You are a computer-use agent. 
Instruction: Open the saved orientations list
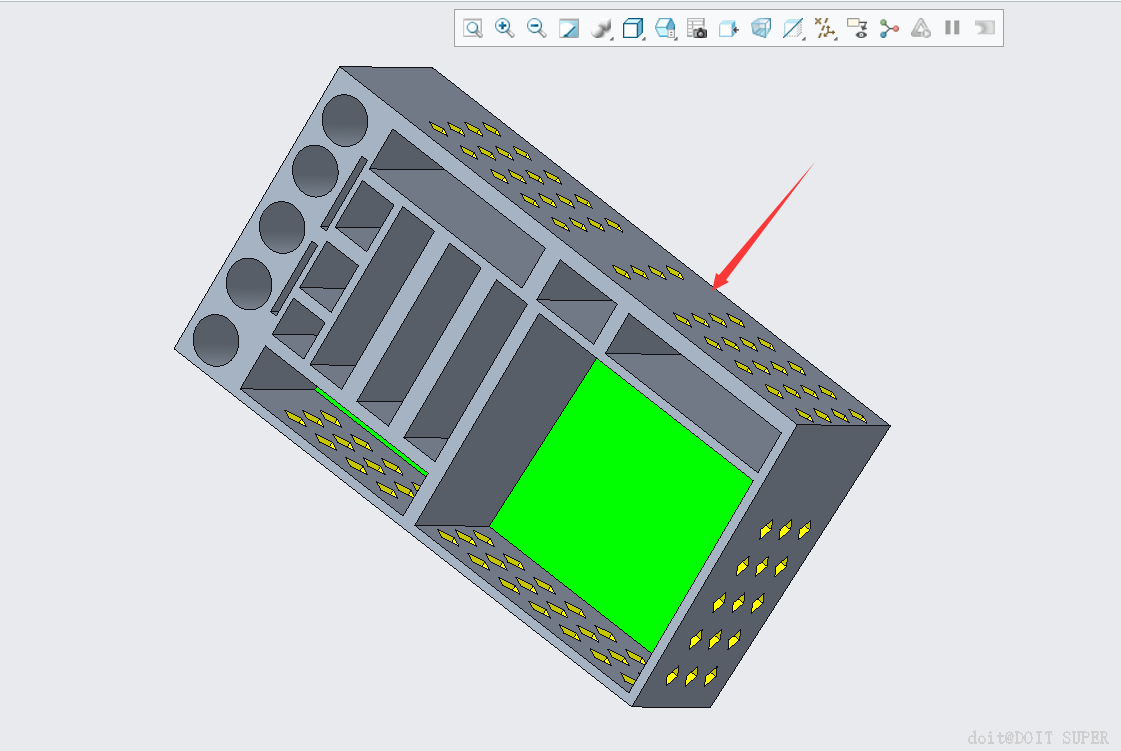(666, 29)
